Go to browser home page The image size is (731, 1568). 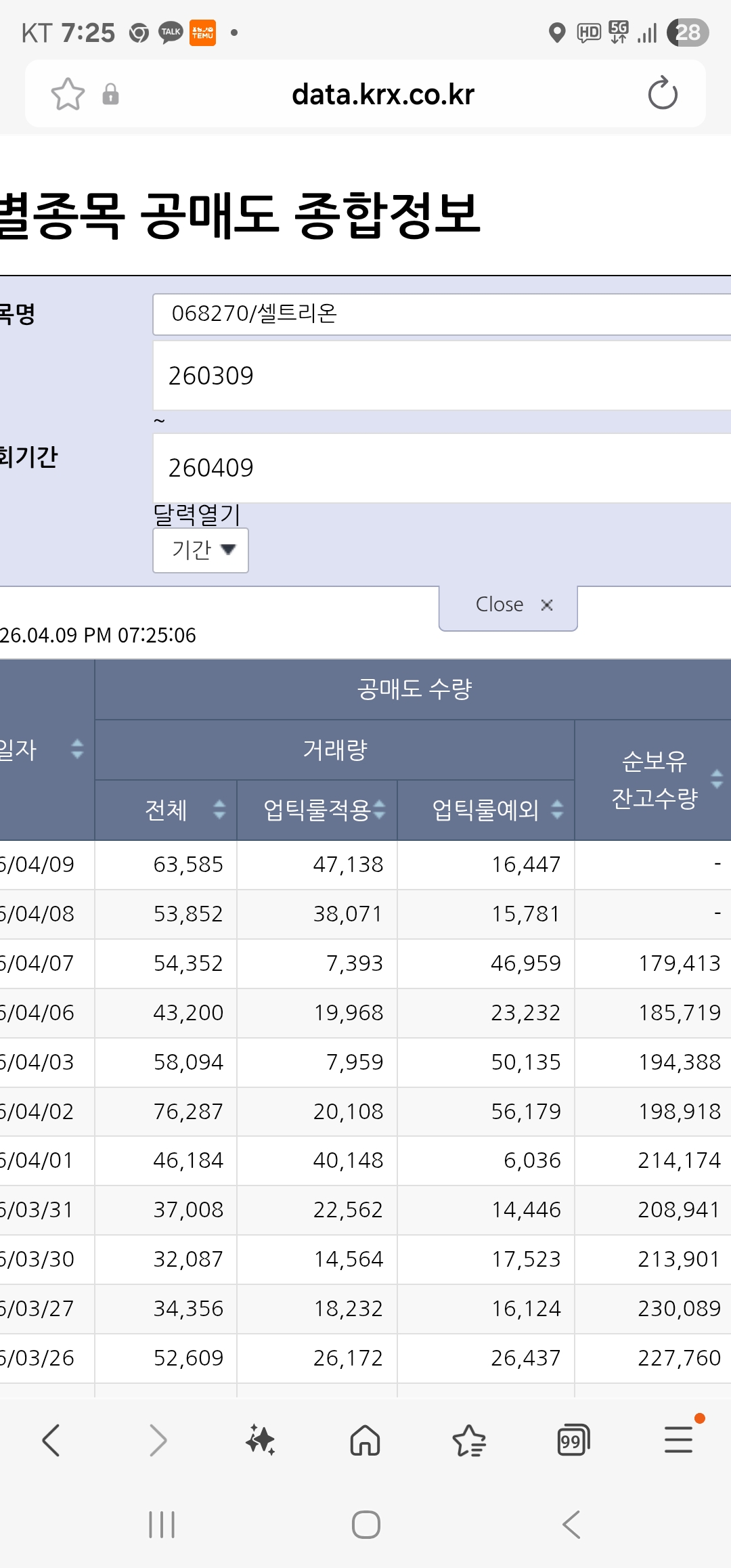365,1440
